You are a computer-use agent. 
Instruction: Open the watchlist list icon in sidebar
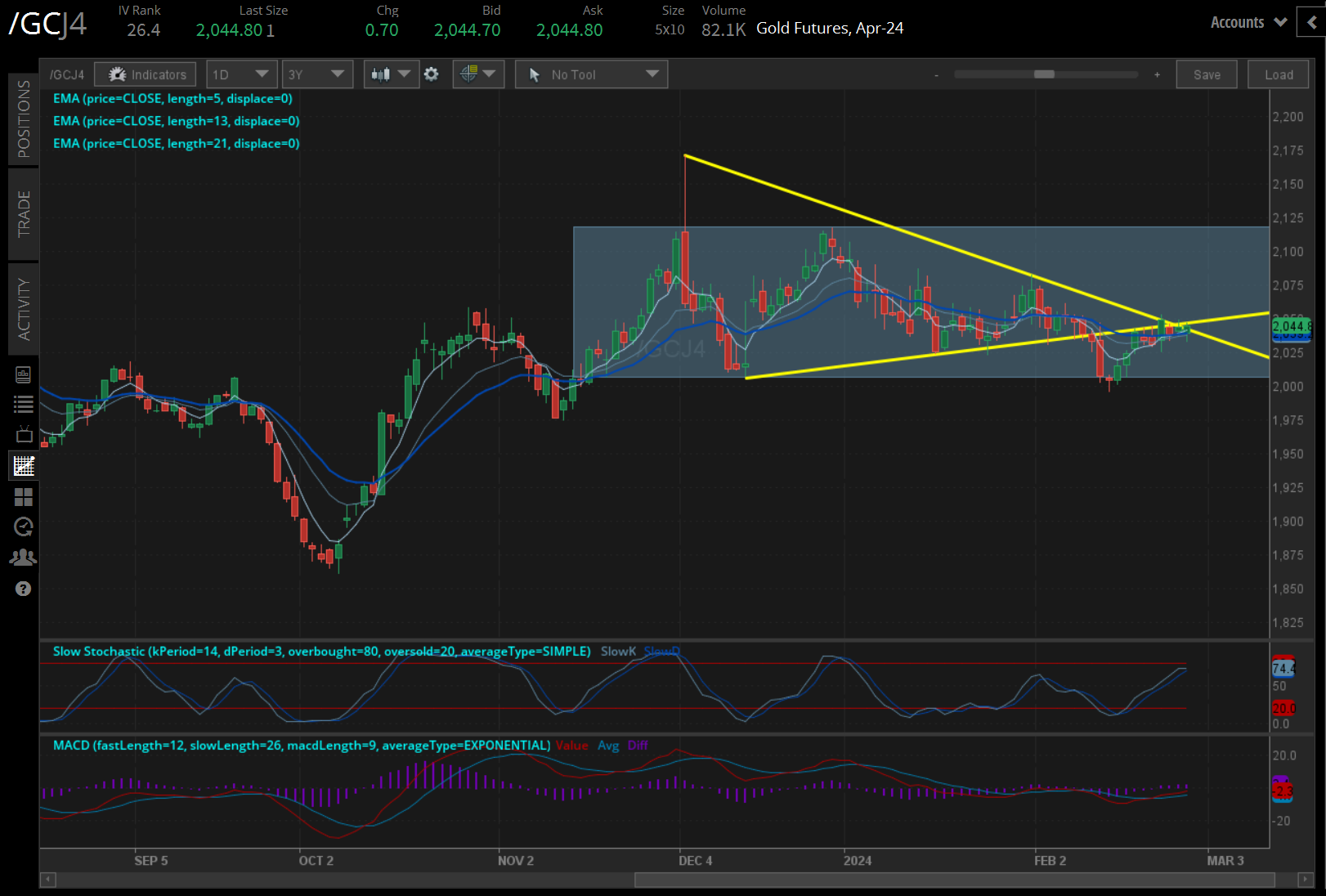coord(24,404)
